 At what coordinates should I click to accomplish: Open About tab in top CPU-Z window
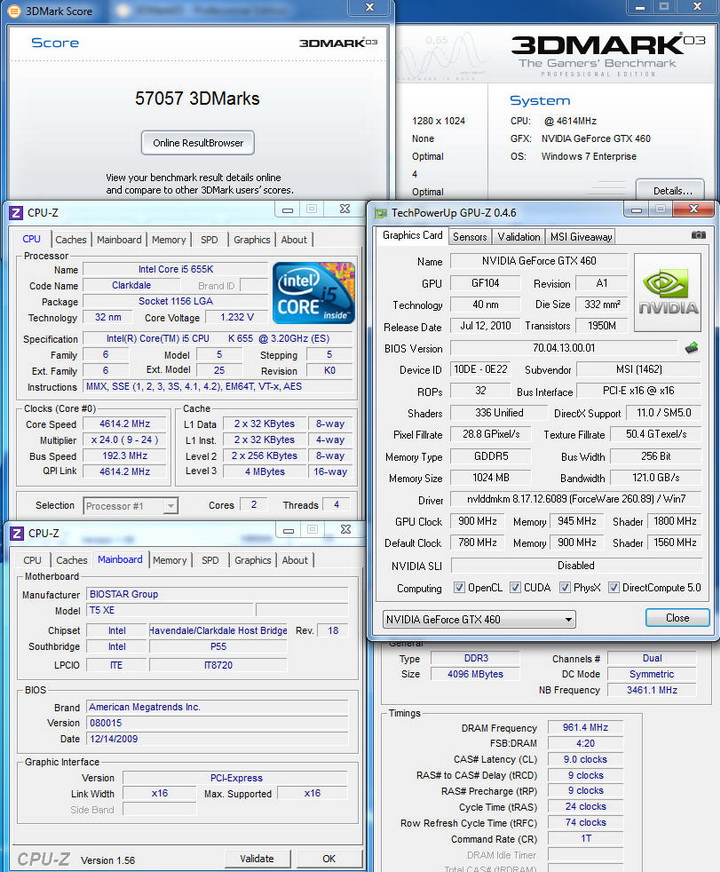294,240
